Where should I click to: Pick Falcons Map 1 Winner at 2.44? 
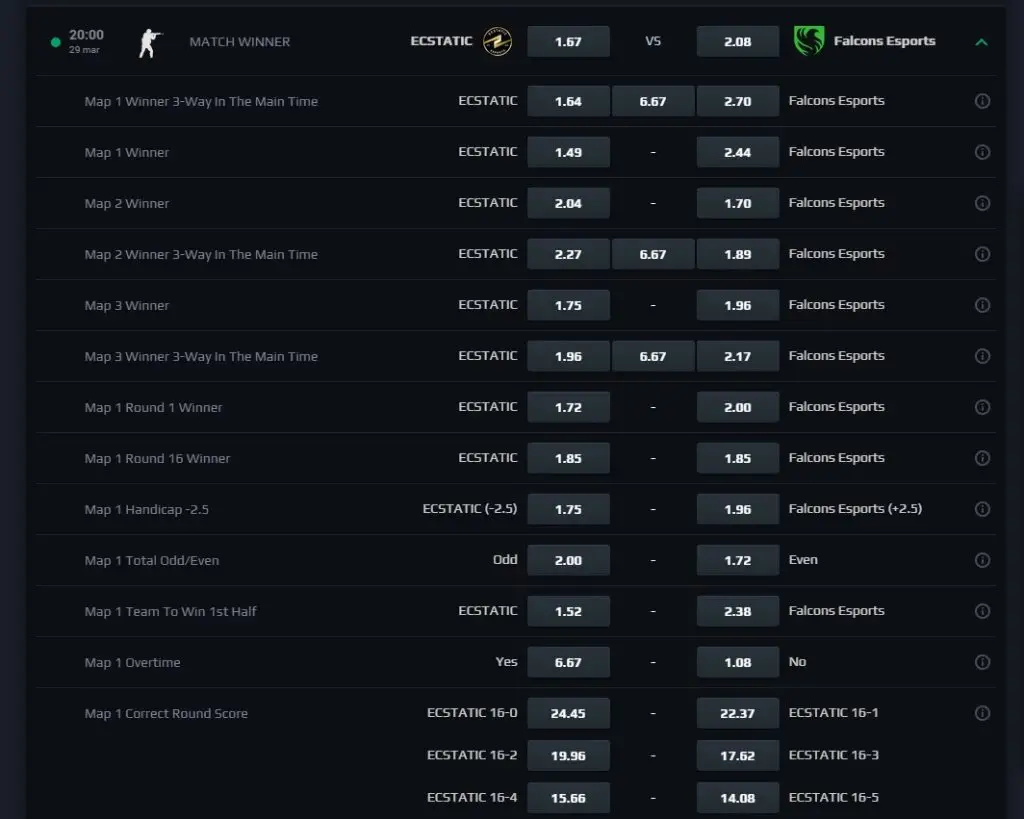[737, 152]
